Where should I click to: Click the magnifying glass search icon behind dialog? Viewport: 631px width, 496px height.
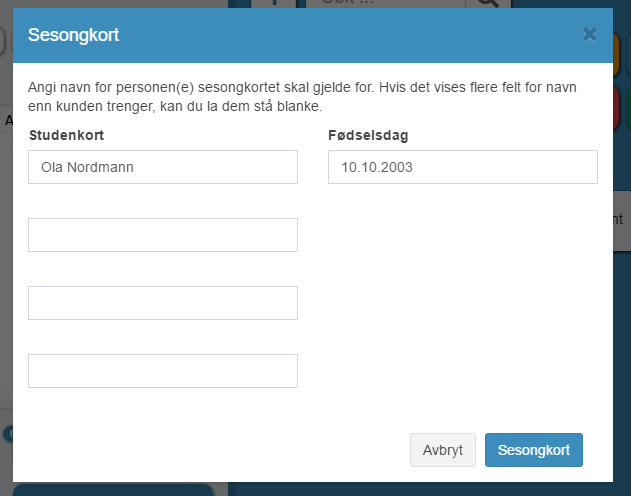point(488,4)
